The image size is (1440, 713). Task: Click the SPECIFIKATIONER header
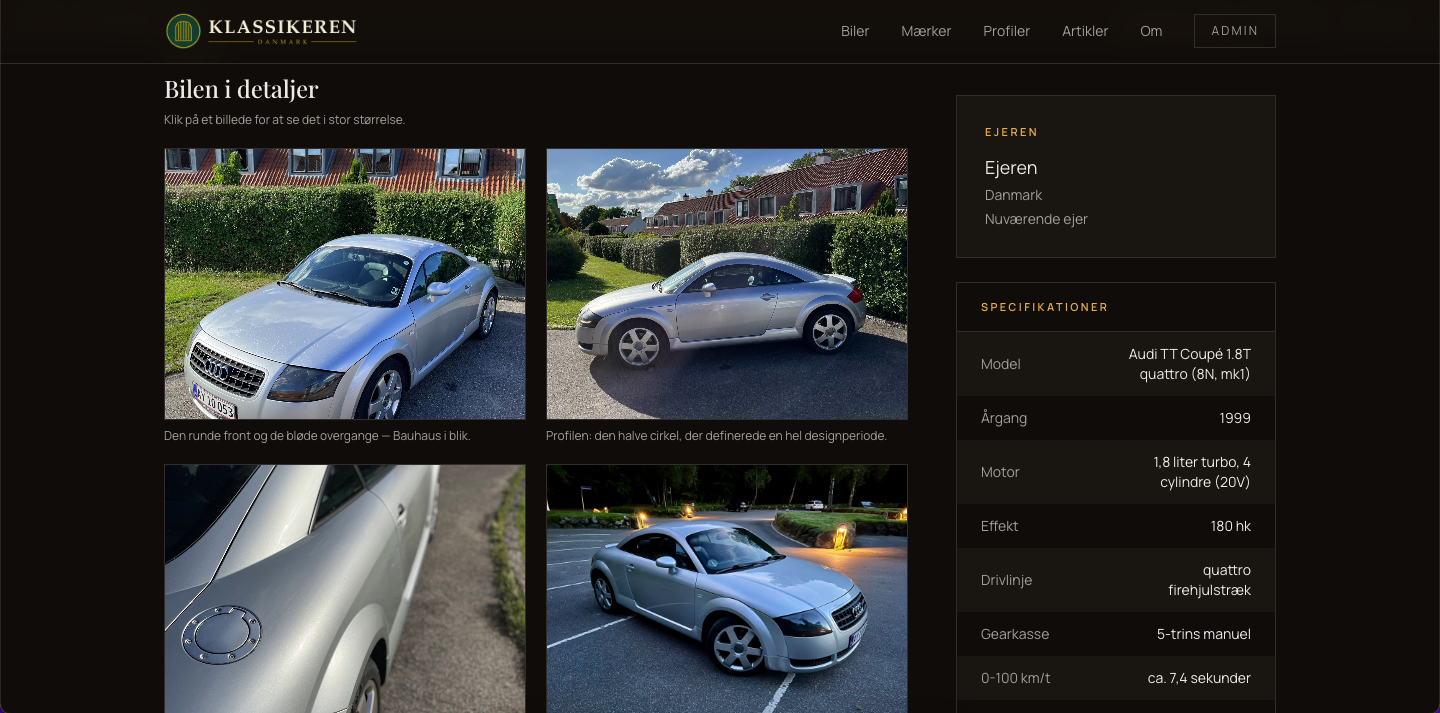coord(1044,307)
